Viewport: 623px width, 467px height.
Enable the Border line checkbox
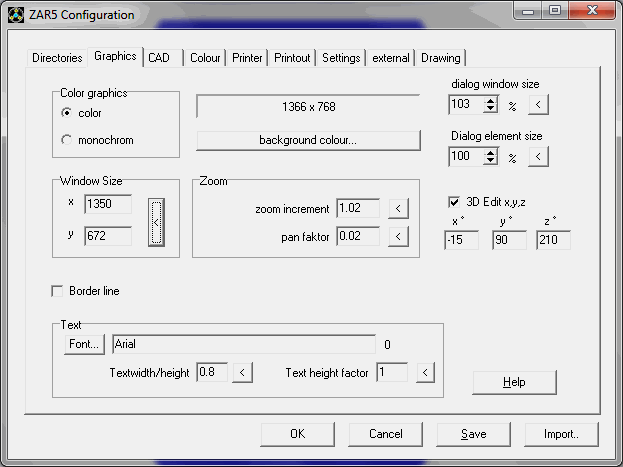coord(57,291)
